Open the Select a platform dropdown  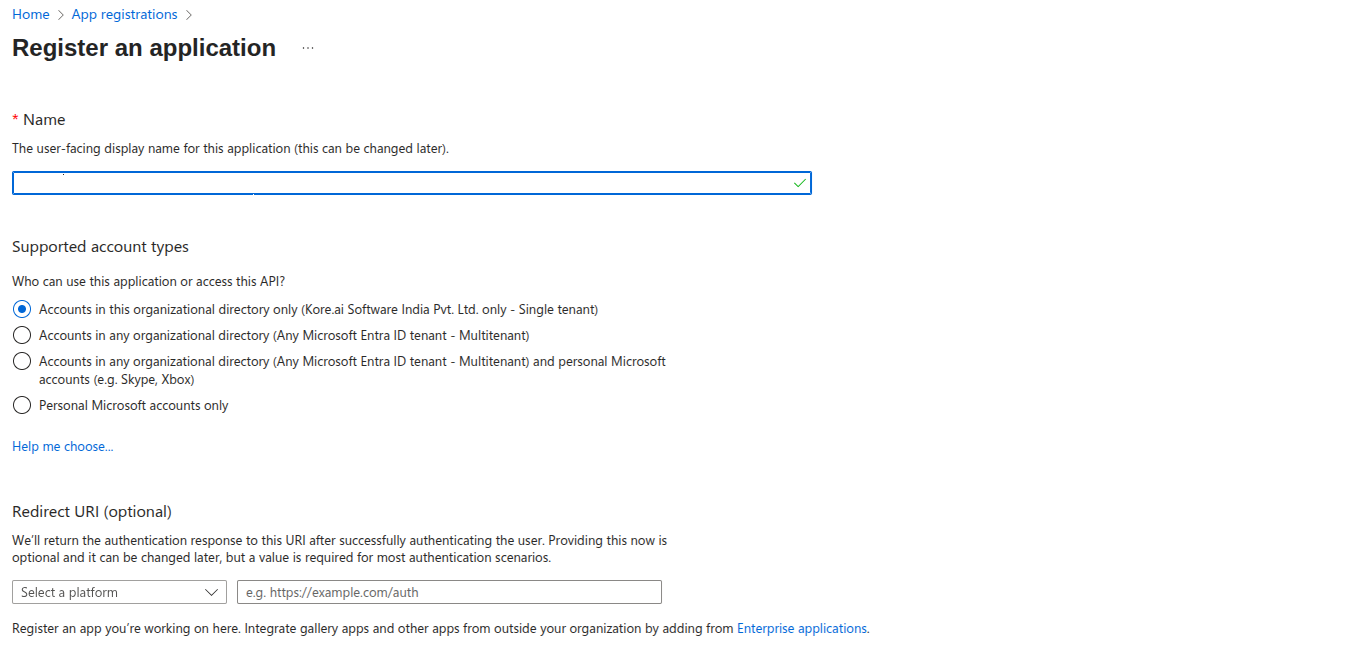[119, 592]
